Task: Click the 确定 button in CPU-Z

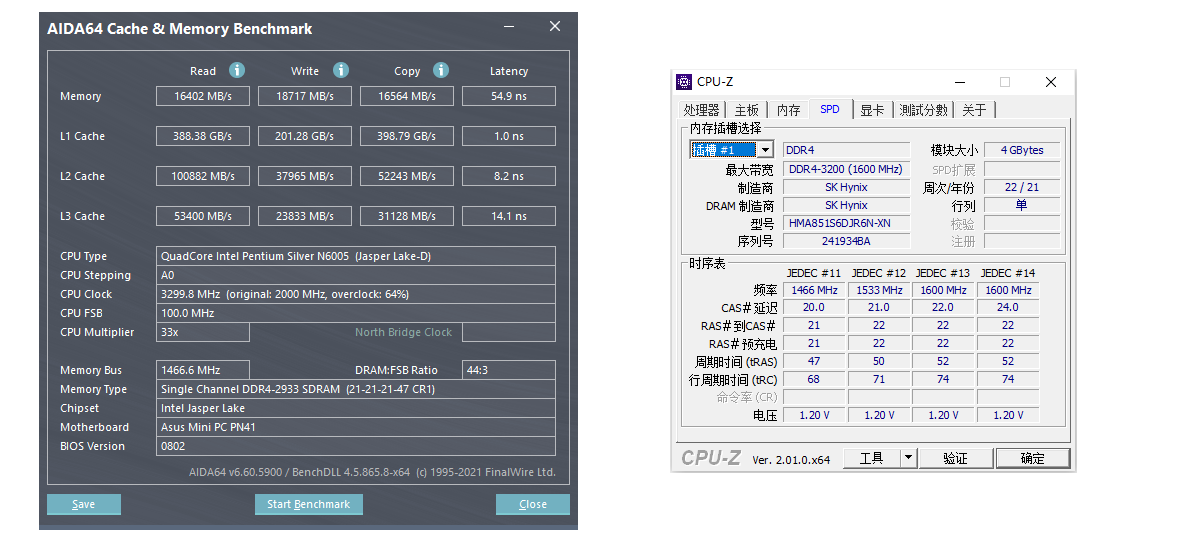Action: (1032, 458)
